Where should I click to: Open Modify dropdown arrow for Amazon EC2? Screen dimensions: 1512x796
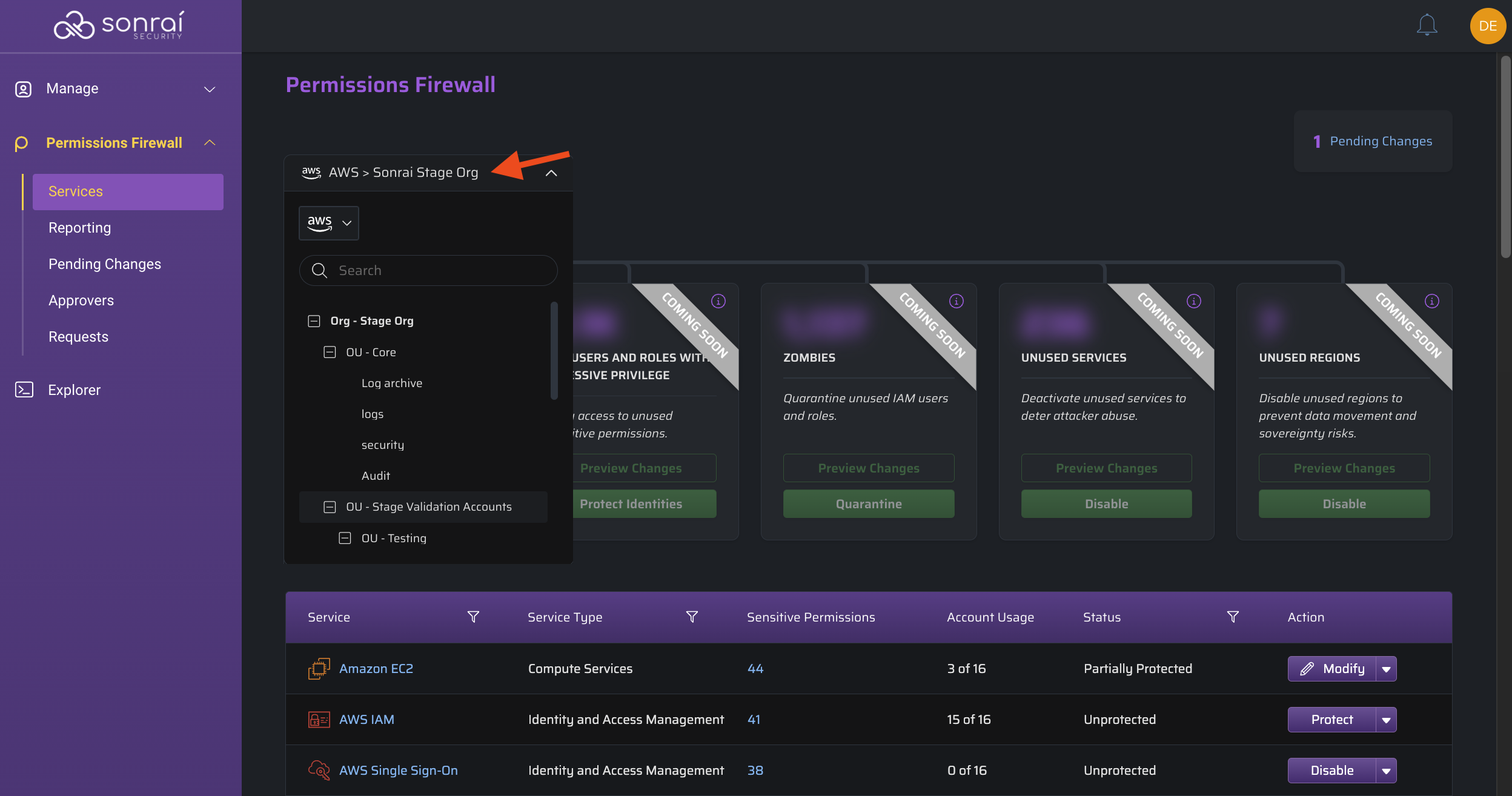pyautogui.click(x=1386, y=669)
